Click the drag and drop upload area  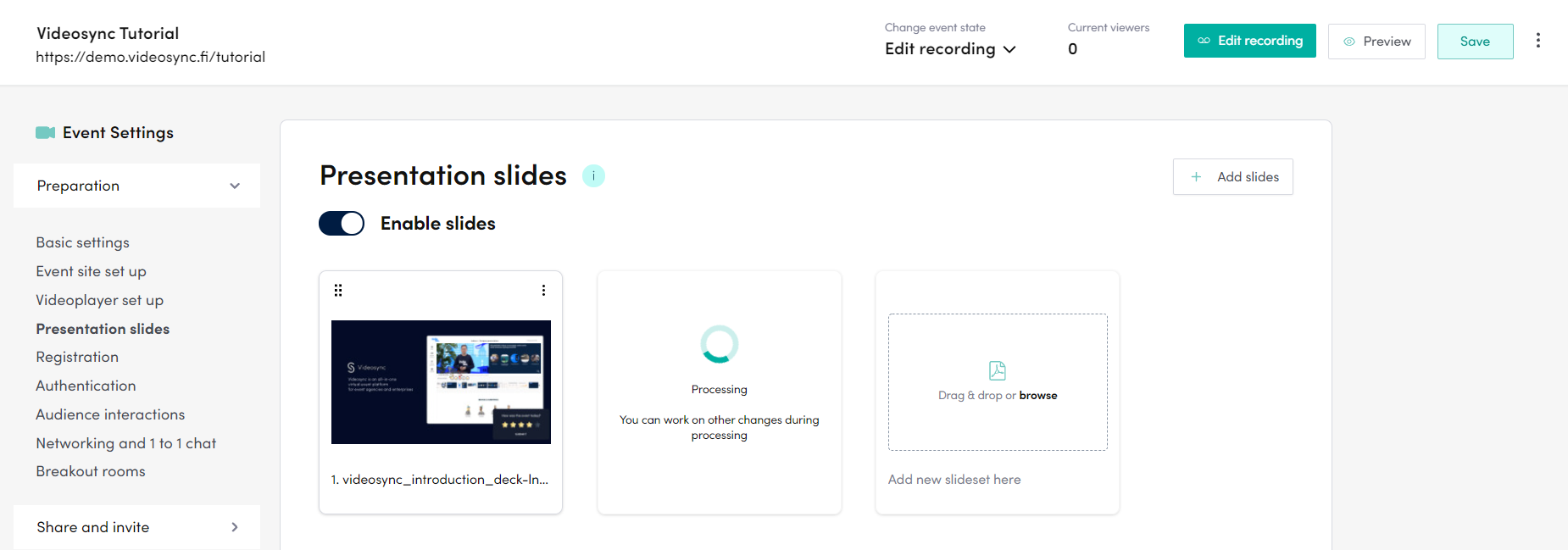tap(997, 382)
